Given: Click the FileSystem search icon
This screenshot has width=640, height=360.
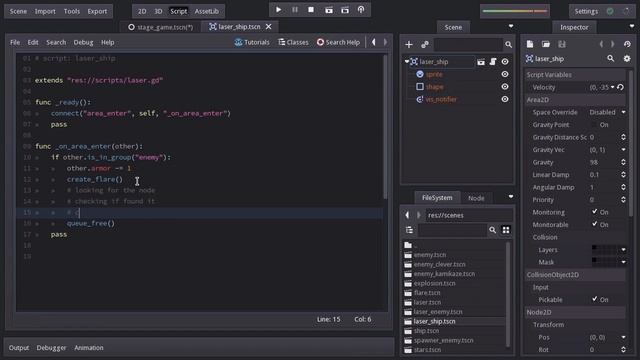Looking at the screenshot, I should point(493,230).
